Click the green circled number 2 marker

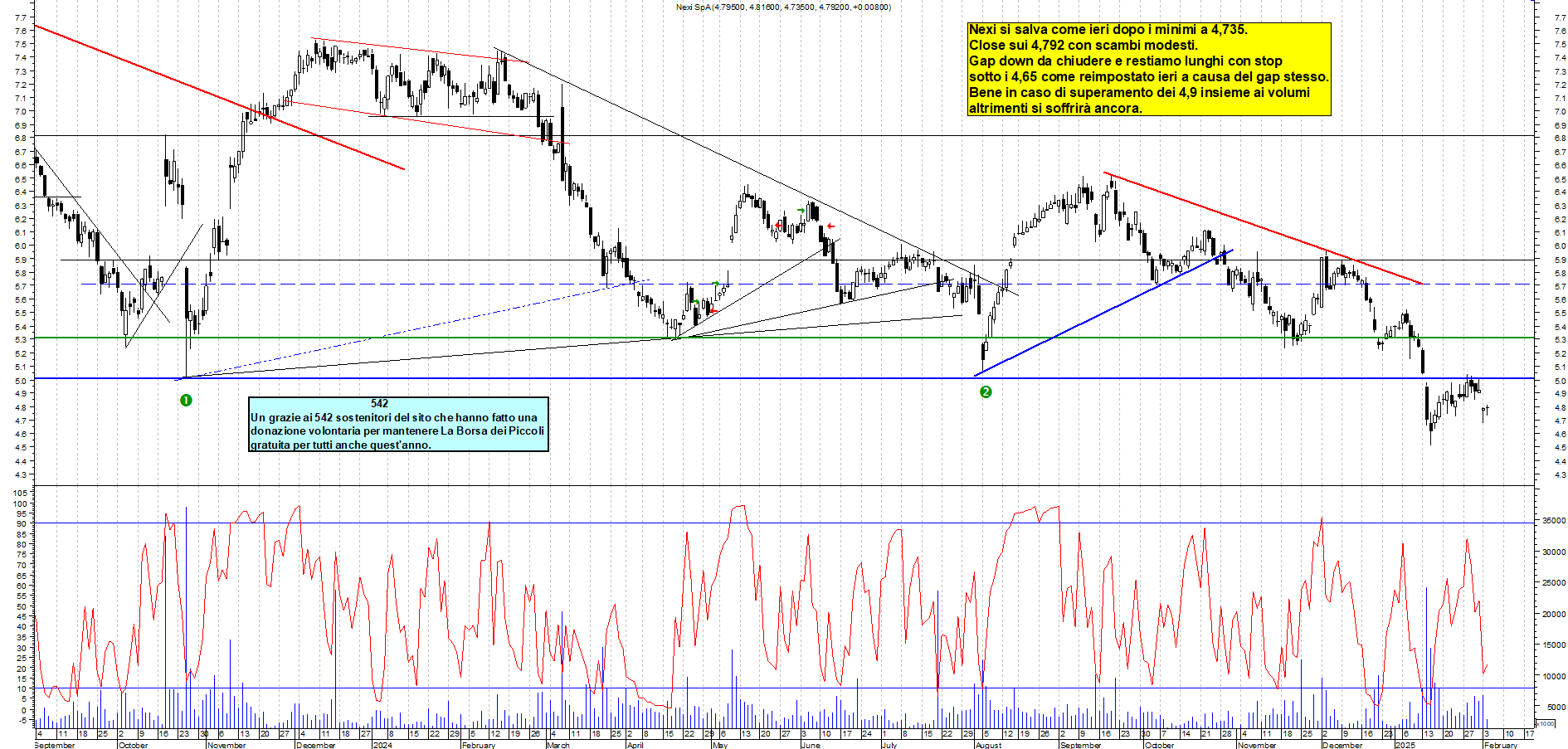(986, 392)
